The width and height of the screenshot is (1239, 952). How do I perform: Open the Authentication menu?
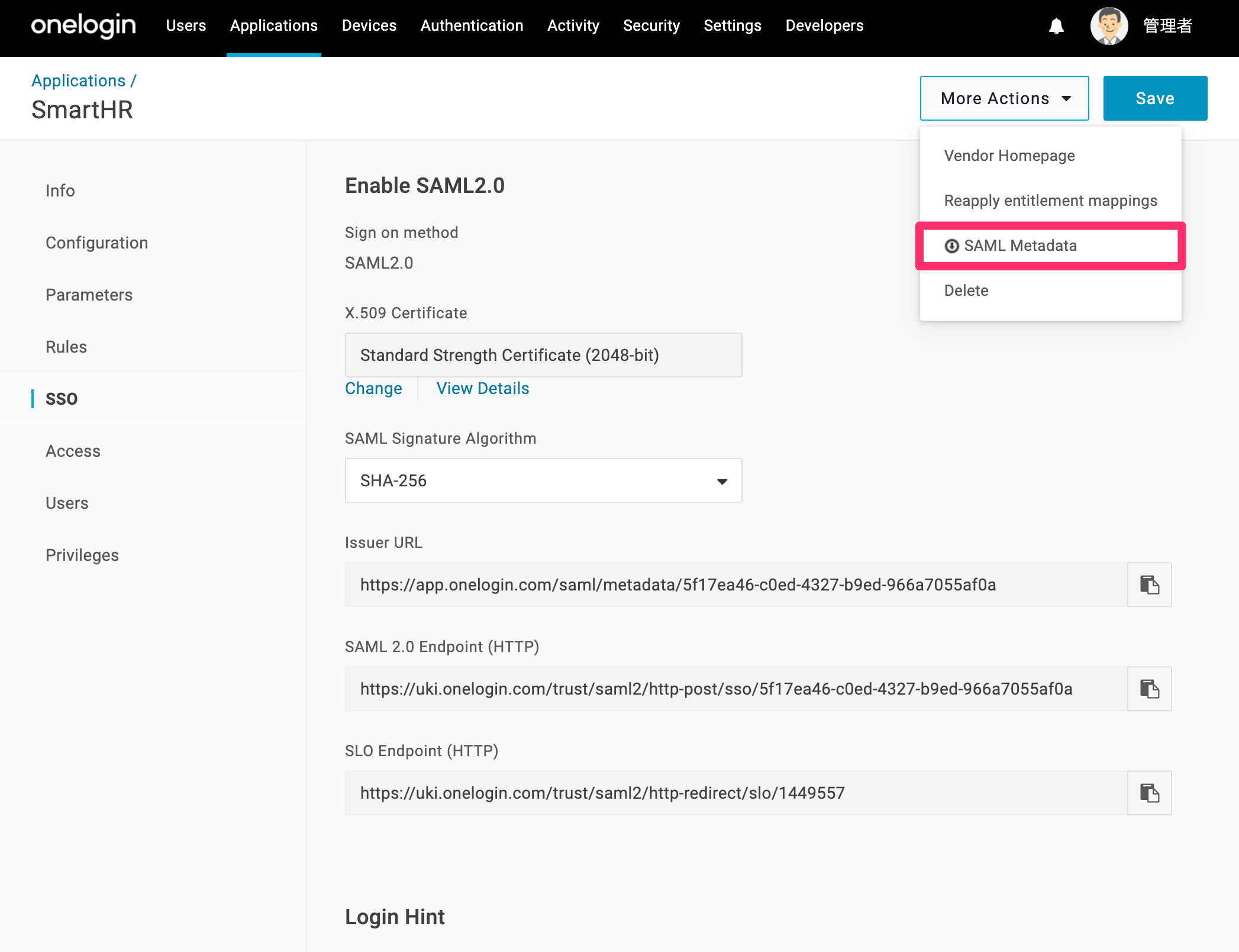472,26
